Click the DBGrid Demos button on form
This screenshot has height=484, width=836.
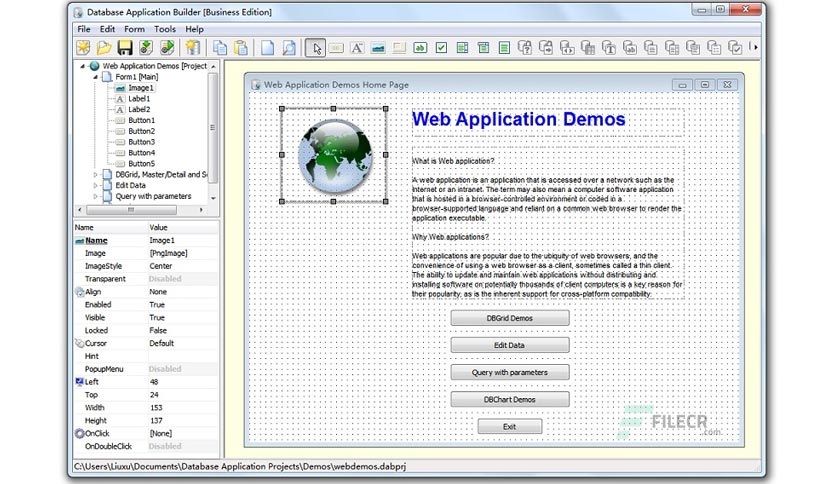510,318
